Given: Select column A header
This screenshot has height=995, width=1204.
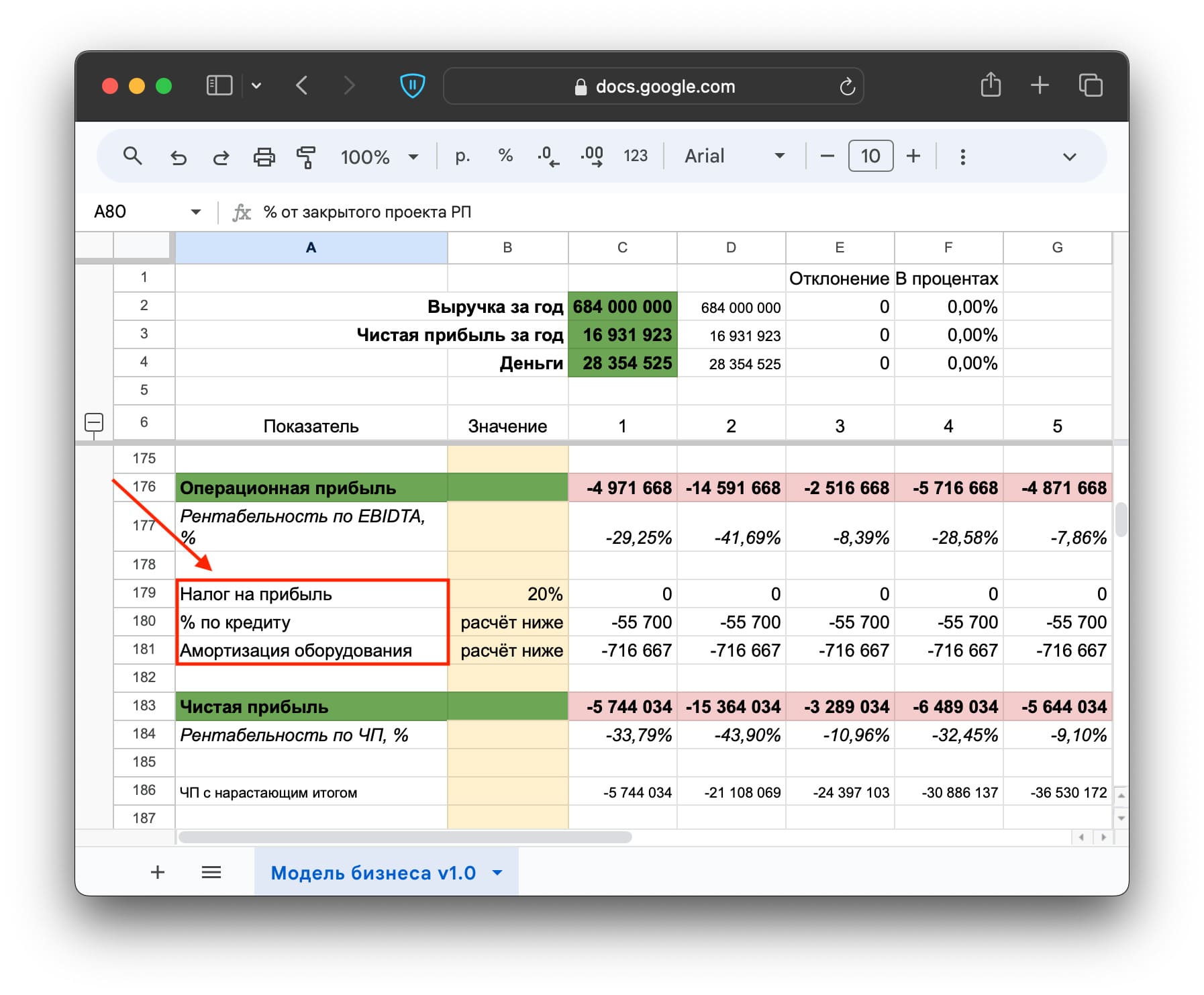Looking at the screenshot, I should [311, 248].
